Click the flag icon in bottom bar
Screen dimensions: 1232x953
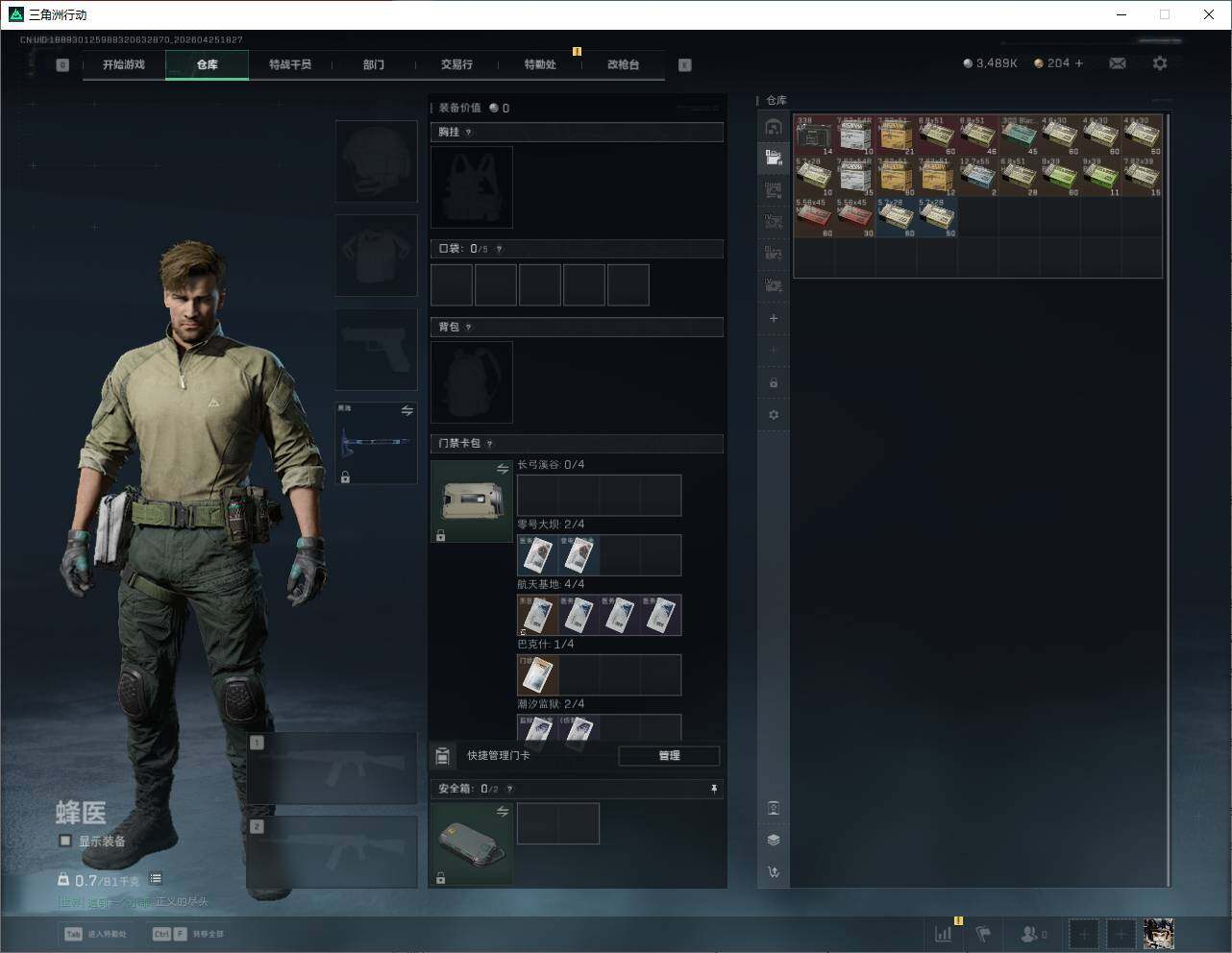click(x=983, y=934)
